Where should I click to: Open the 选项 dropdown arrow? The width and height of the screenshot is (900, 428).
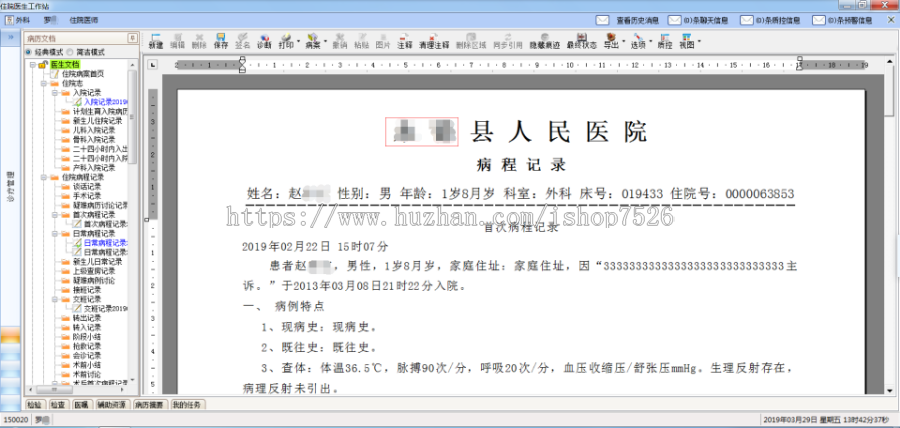pyautogui.click(x=650, y=42)
